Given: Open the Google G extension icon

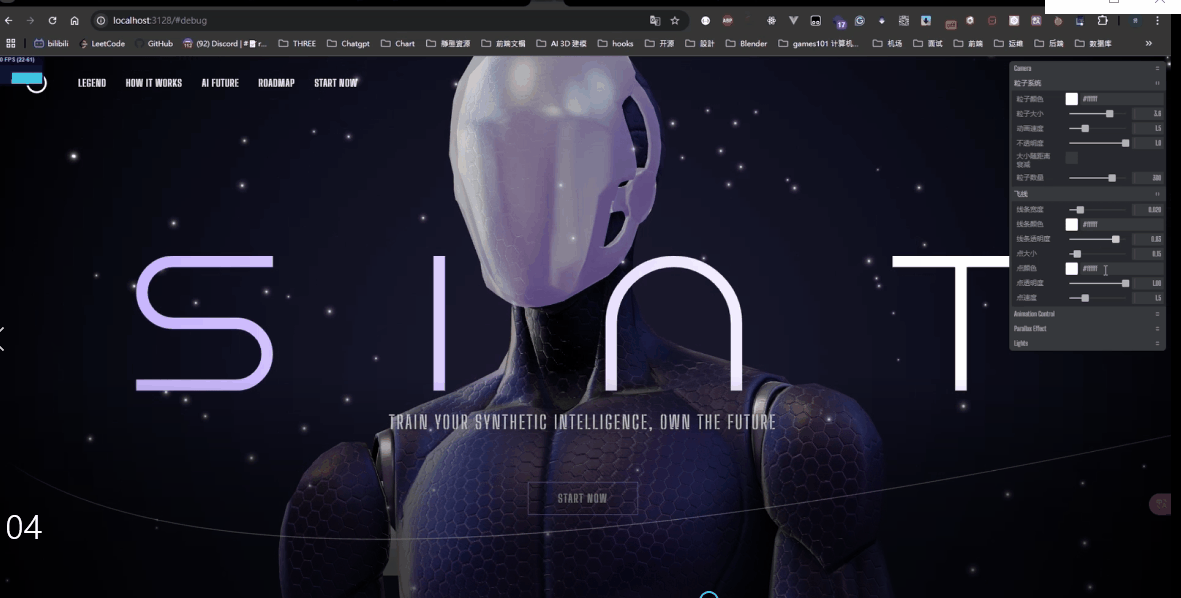Looking at the screenshot, I should coord(859,20).
